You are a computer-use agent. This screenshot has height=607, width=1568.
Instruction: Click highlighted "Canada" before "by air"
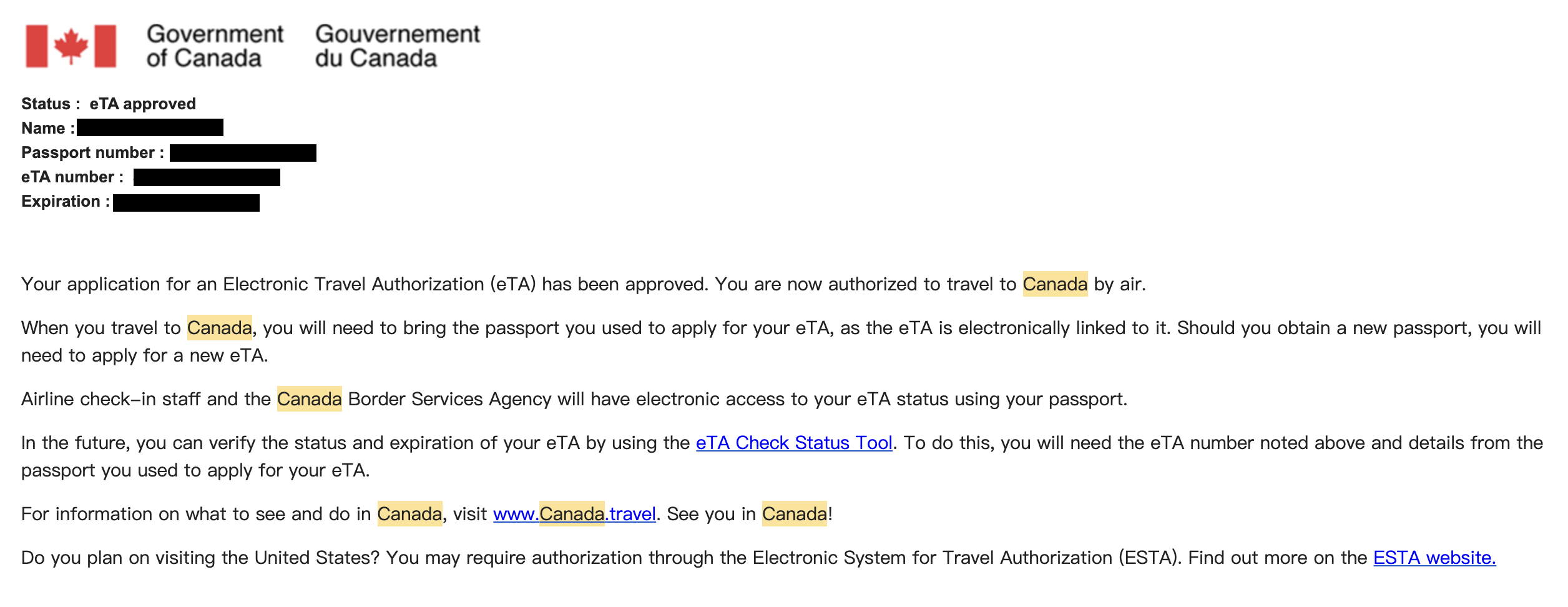1054,284
